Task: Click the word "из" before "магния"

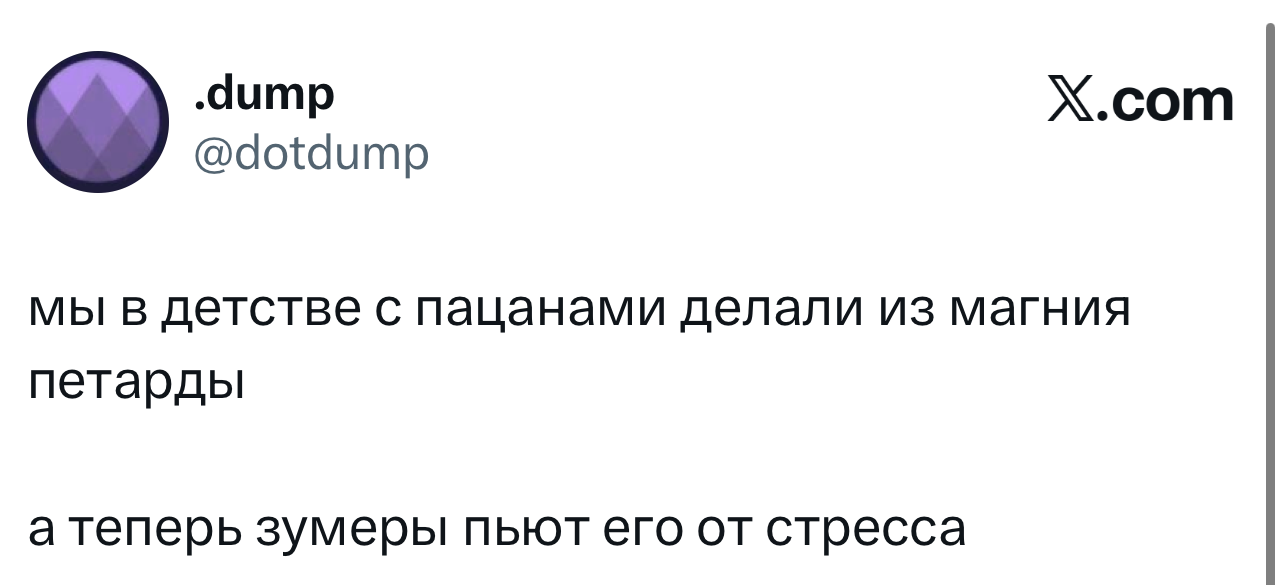Action: pyautogui.click(x=903, y=311)
